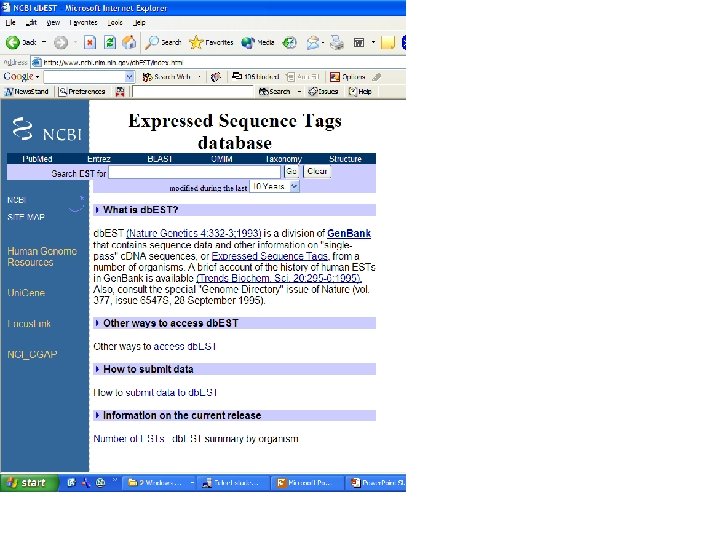Viewport: 720px width, 540px height.
Task: Print the page with the printer icon
Action: click(337, 43)
